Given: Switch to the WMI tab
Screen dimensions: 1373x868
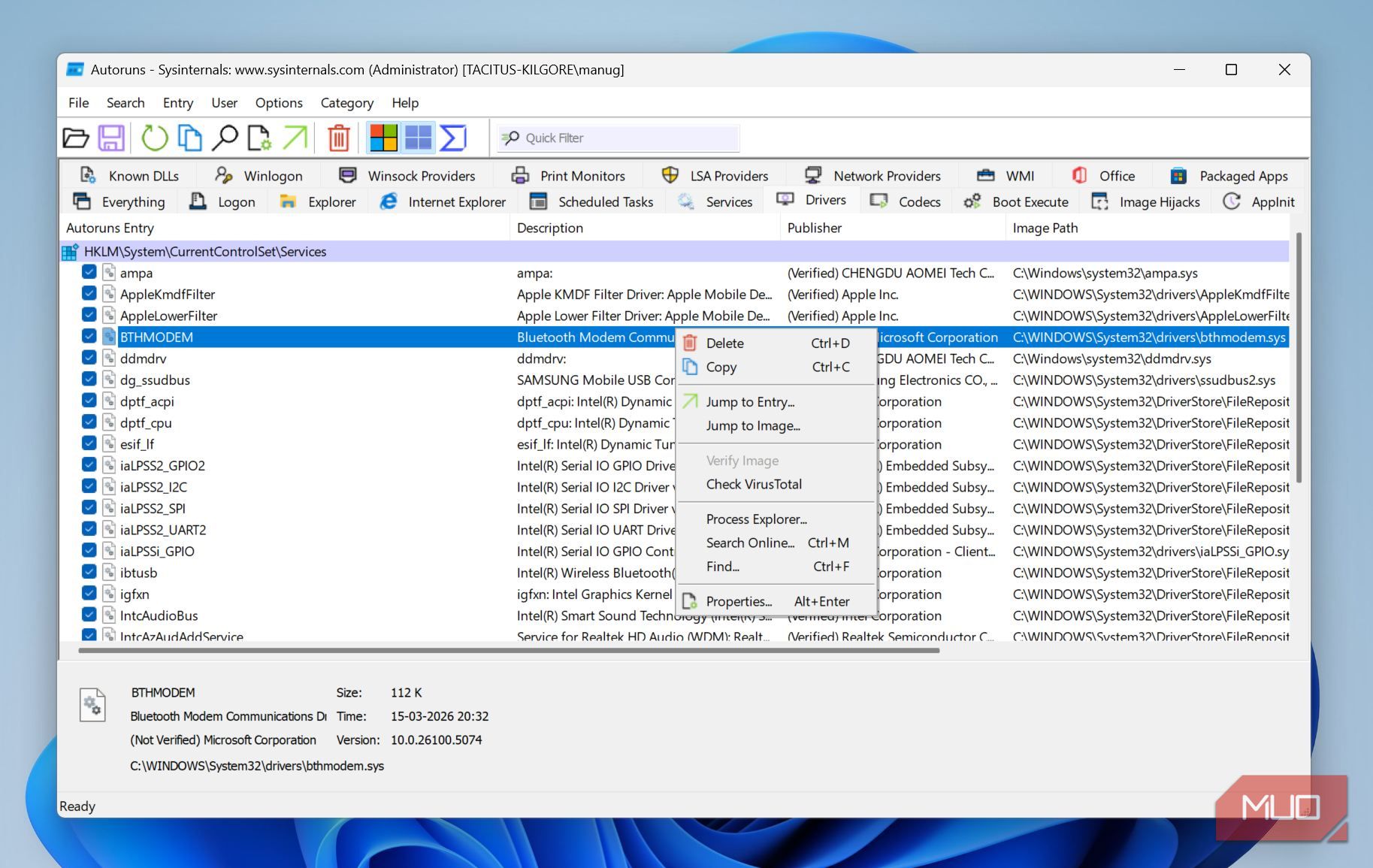Looking at the screenshot, I should (1006, 176).
